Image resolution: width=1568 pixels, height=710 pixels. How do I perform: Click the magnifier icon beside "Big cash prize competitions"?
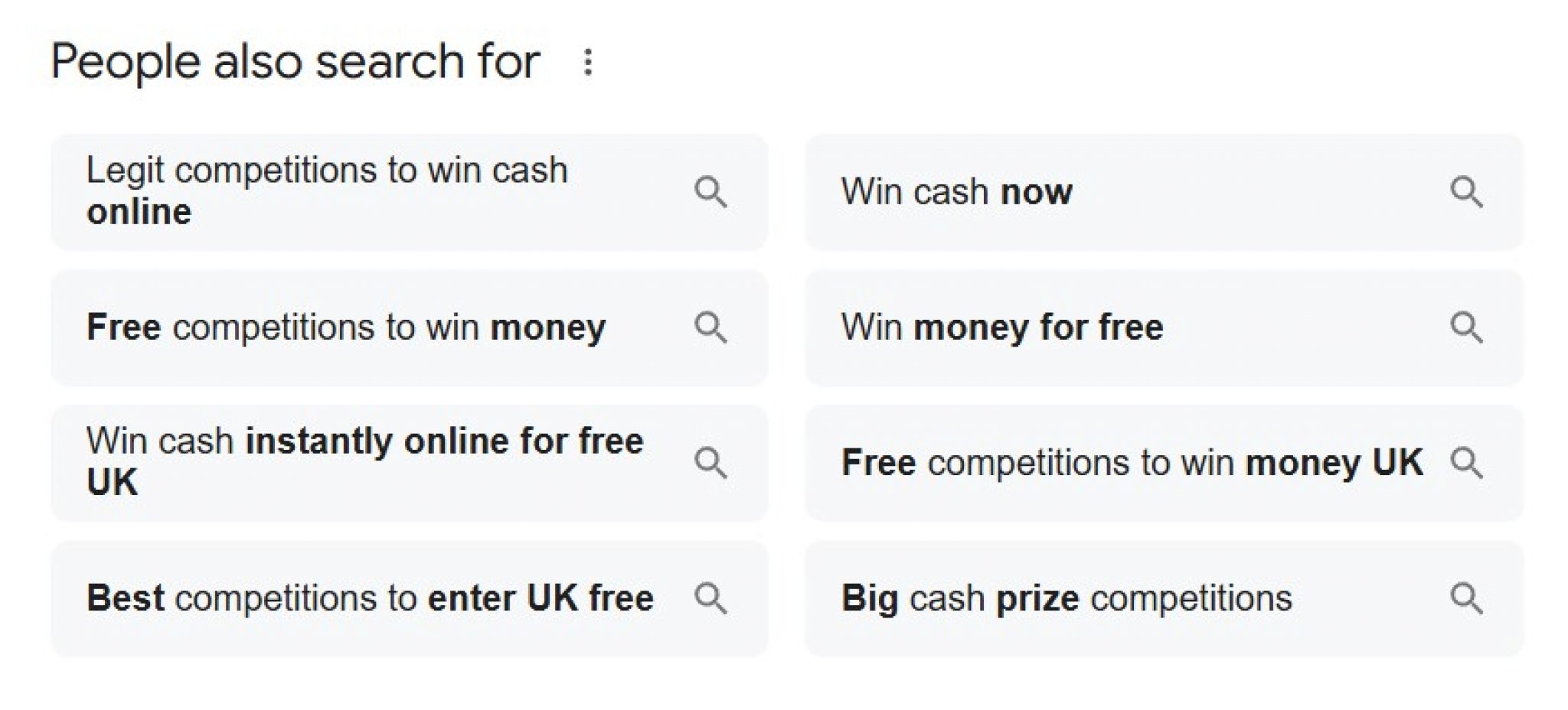click(1467, 598)
